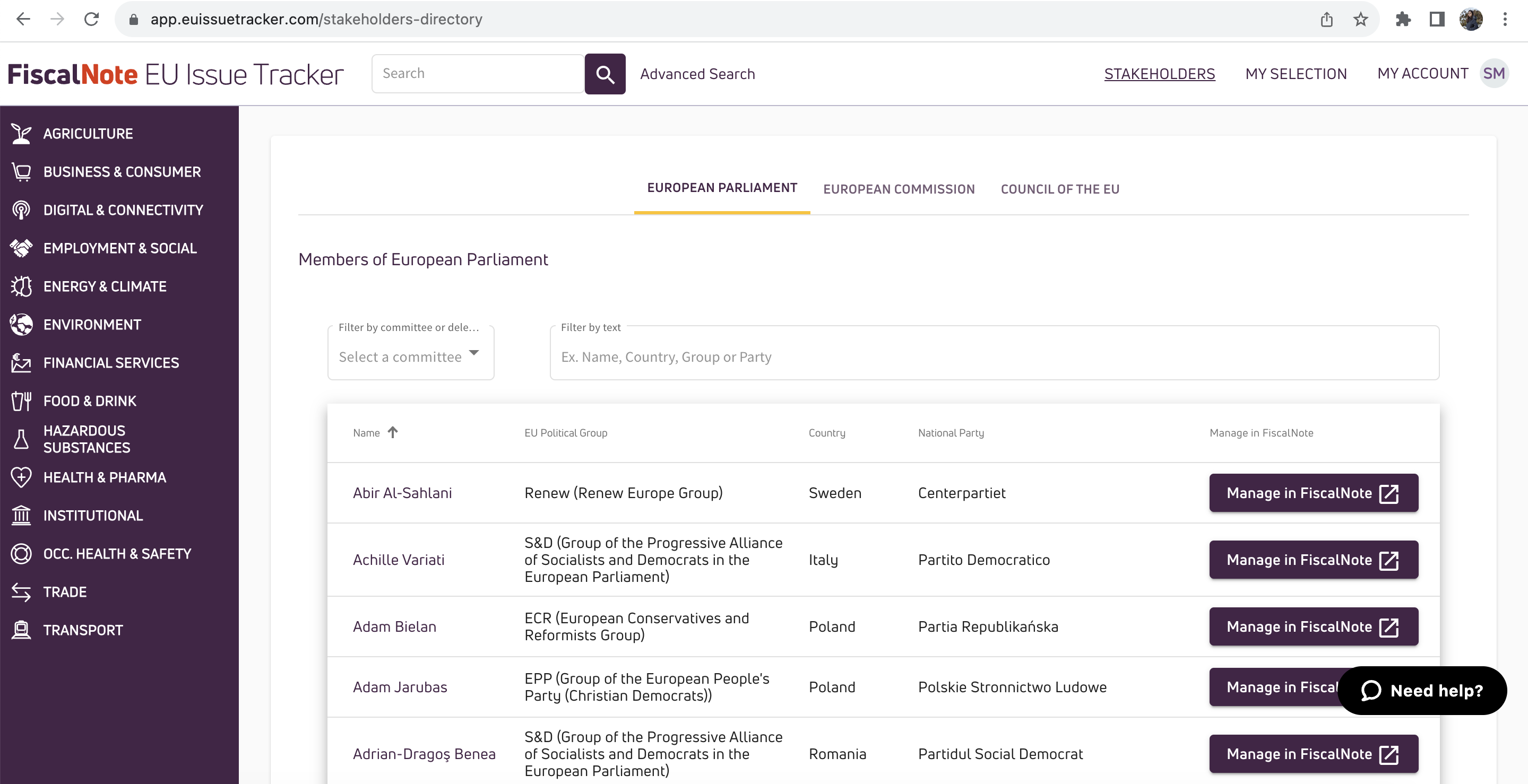The width and height of the screenshot is (1528, 784).
Task: Click the Advanced Search link
Action: click(x=697, y=74)
